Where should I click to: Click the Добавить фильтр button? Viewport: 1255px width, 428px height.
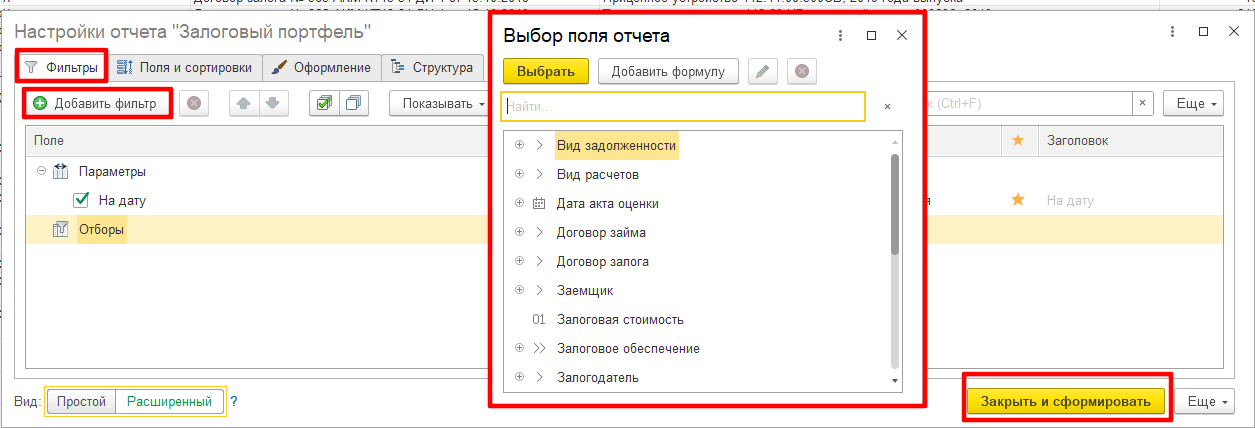click(x=97, y=103)
